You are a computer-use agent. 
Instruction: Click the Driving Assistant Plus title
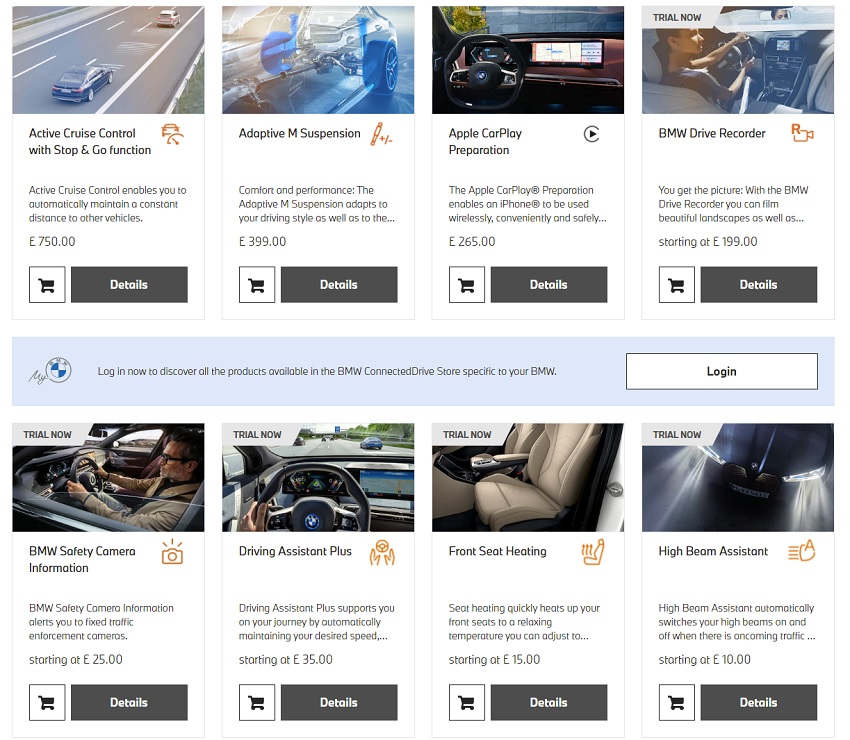295,551
